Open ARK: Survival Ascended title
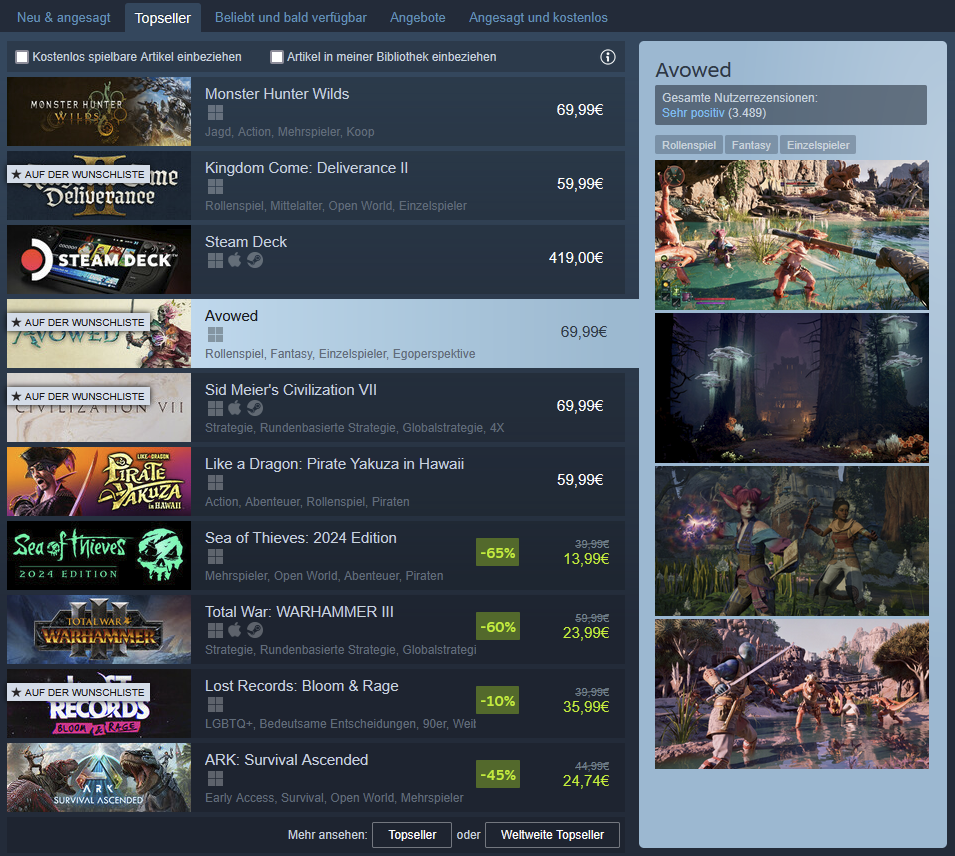The height and width of the screenshot is (856, 955). point(286,760)
